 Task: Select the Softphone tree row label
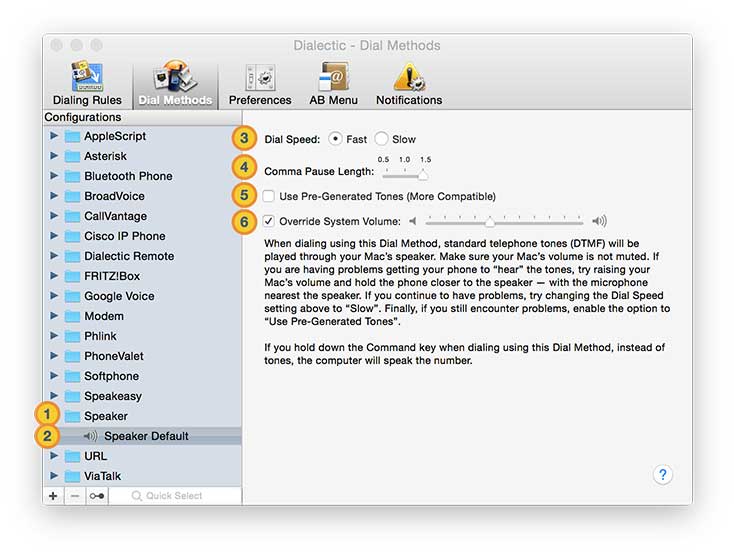(x=111, y=376)
